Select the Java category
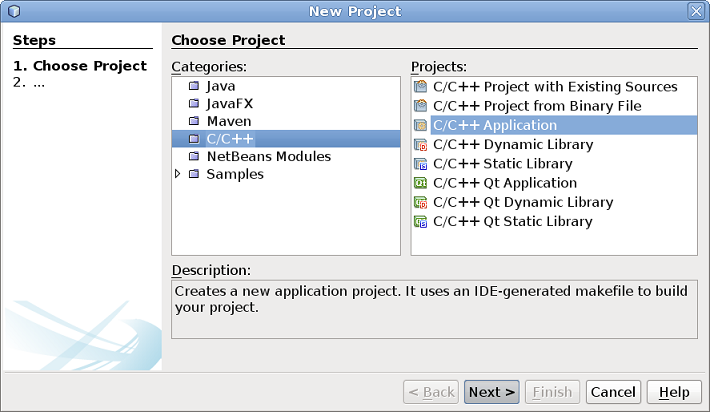This screenshot has width=710, height=412. click(221, 86)
